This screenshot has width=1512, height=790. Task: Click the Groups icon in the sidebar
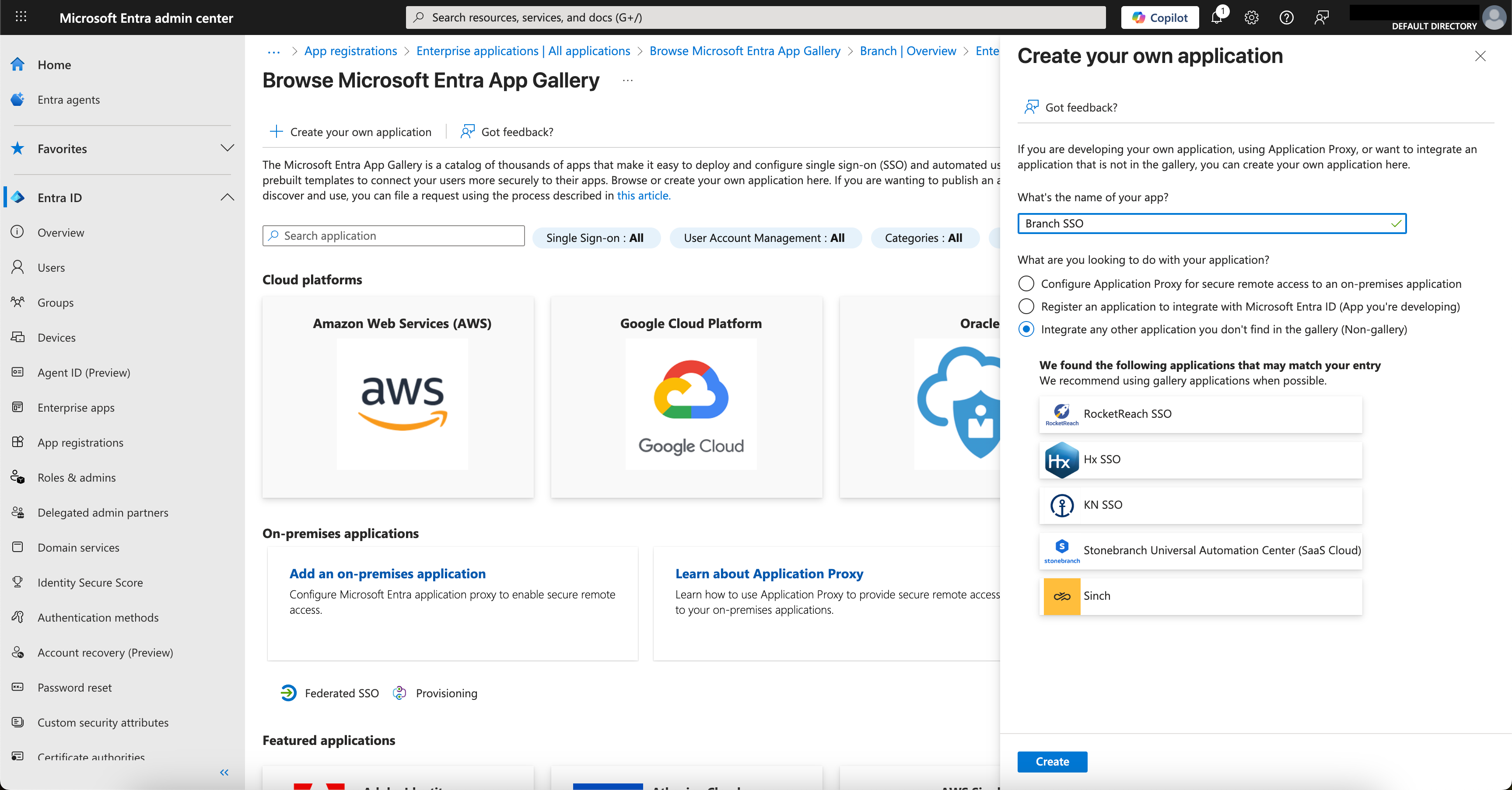tap(17, 302)
